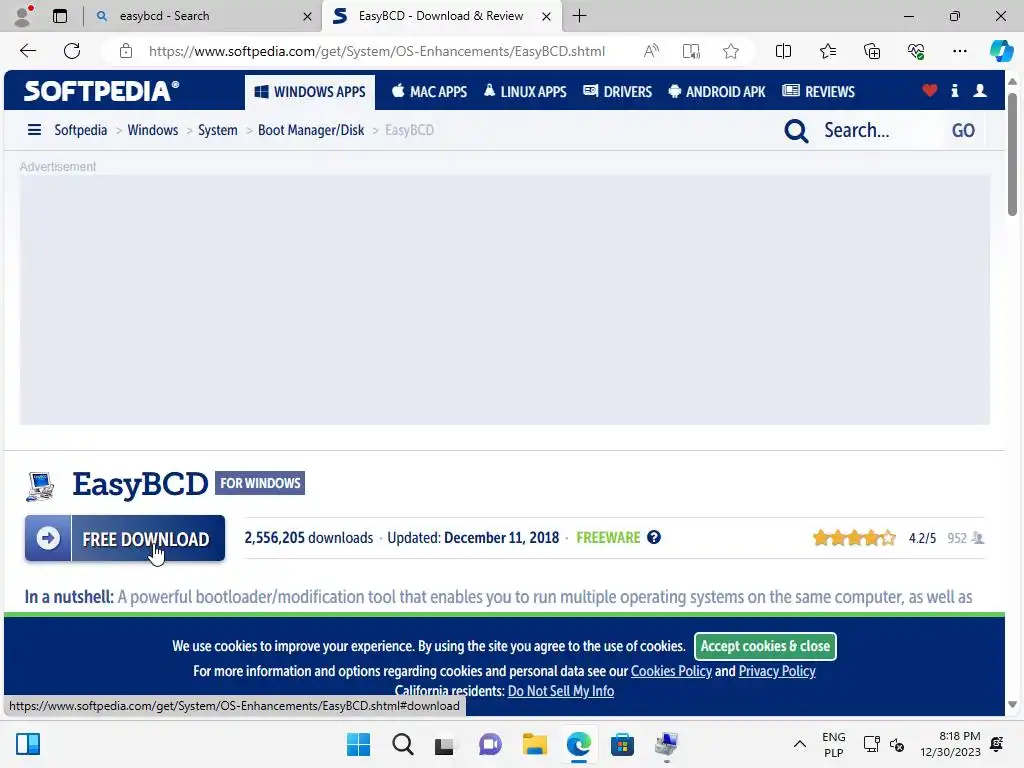Viewport: 1024px width, 768px height.
Task: Click the GO search button
Action: click(x=963, y=130)
